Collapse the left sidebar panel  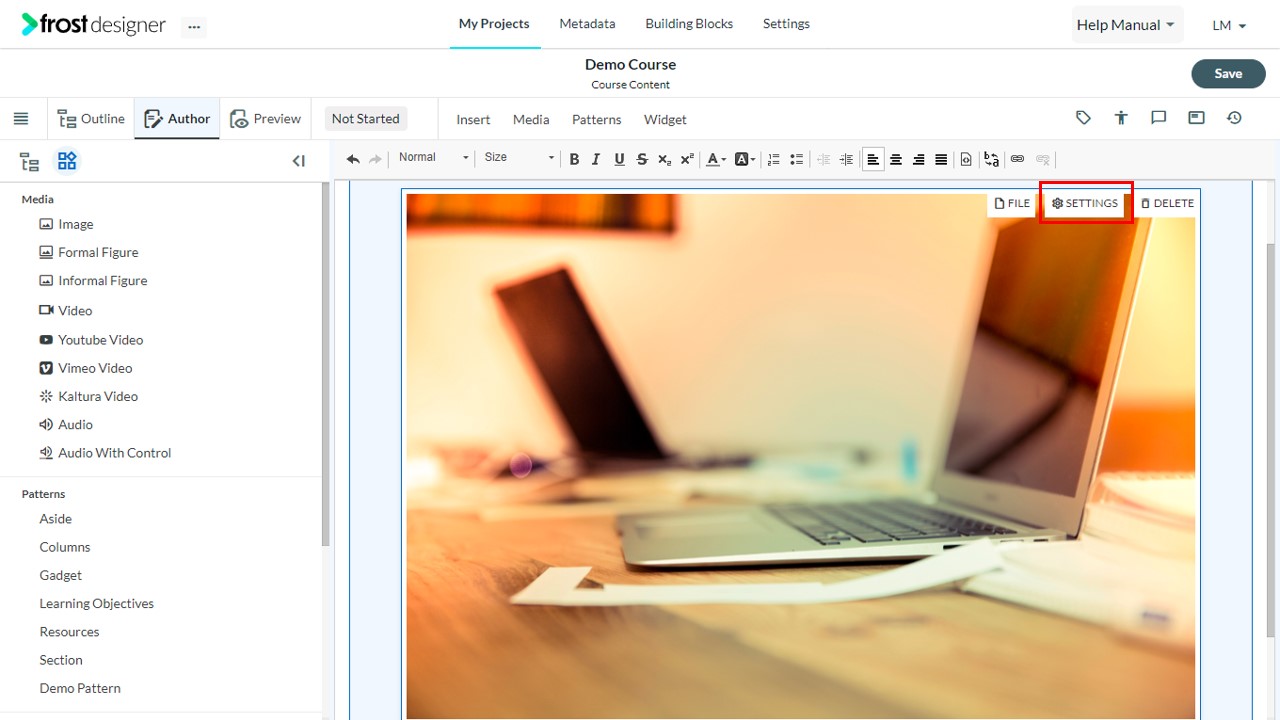coord(298,161)
